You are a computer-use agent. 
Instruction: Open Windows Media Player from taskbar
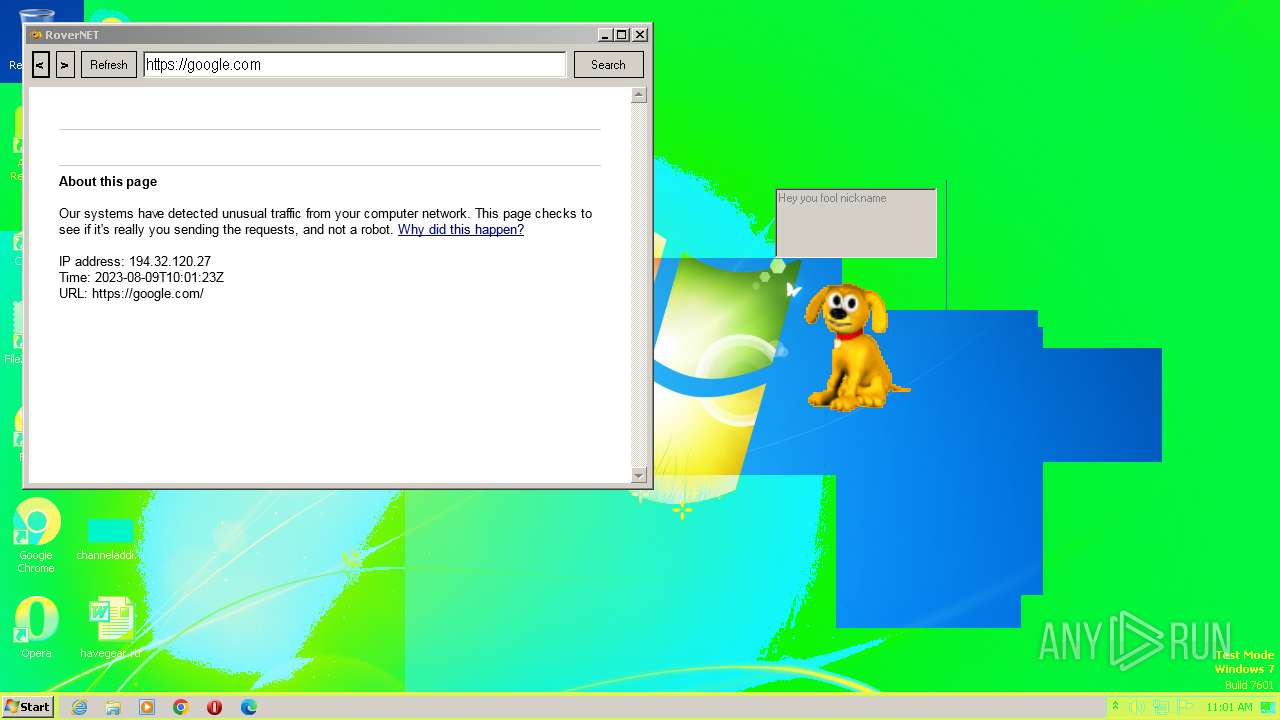click(147, 707)
